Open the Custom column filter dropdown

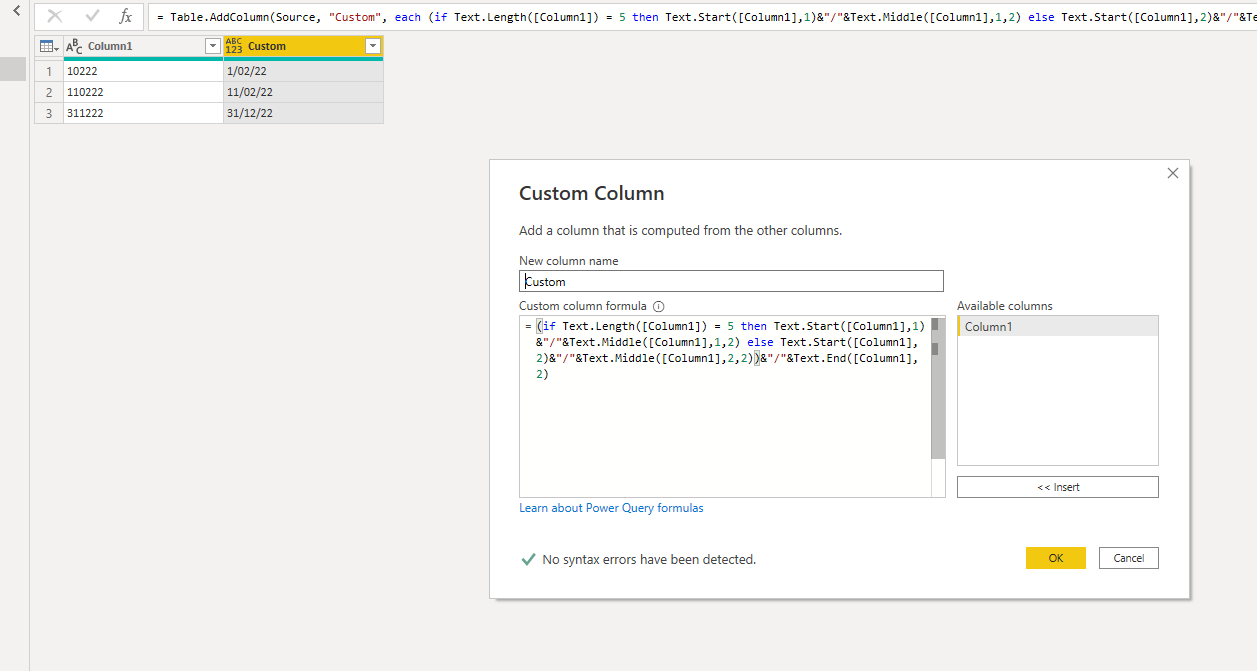[373, 46]
